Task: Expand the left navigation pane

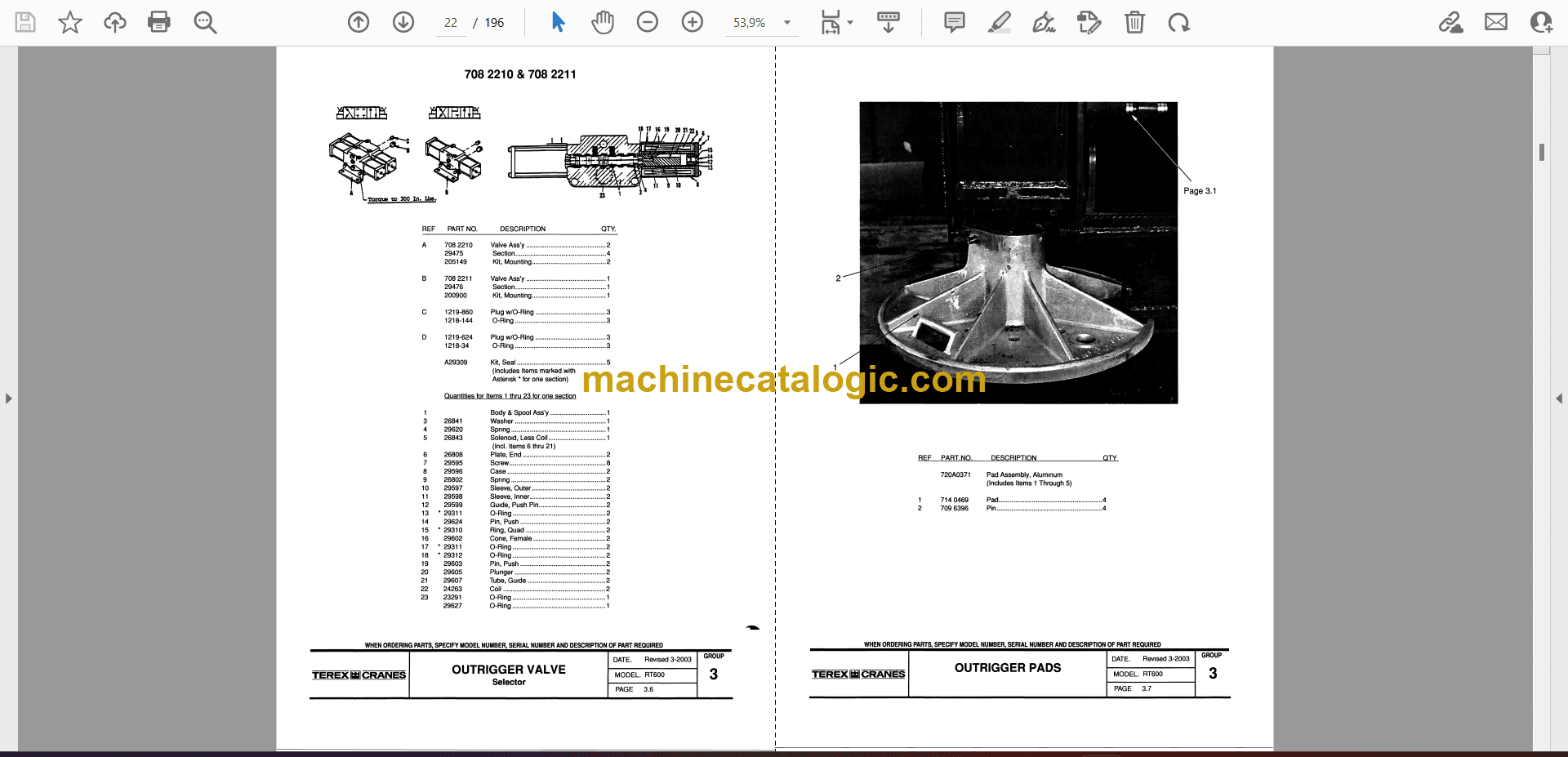Action: tap(8, 399)
